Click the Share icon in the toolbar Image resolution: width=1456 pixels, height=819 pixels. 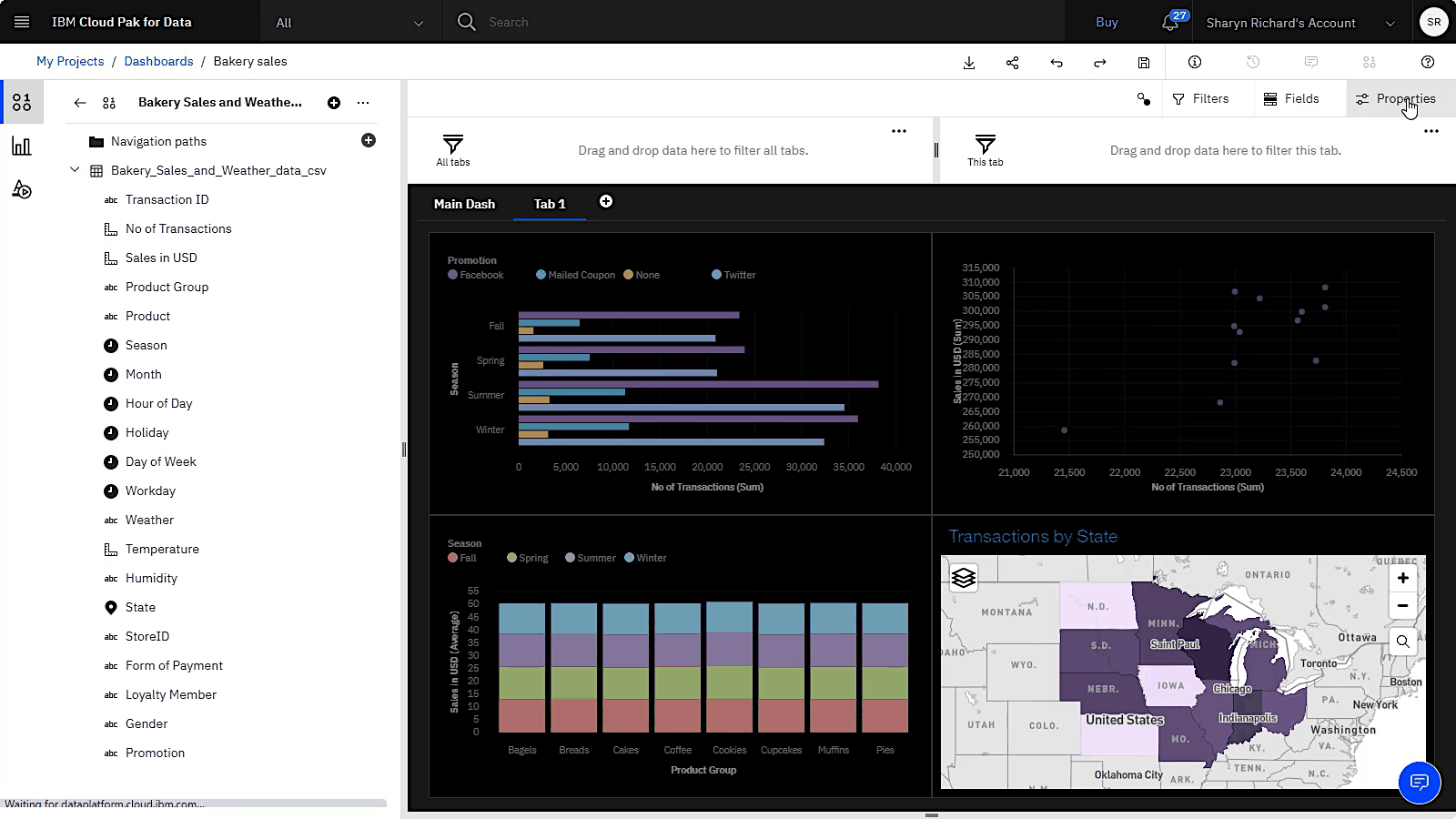[1013, 63]
